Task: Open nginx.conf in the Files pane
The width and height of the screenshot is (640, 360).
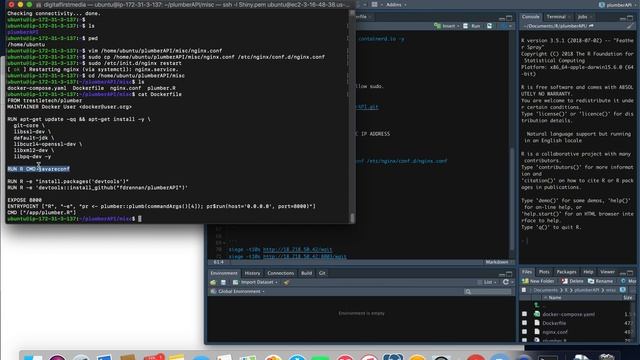Action: (x=555, y=332)
